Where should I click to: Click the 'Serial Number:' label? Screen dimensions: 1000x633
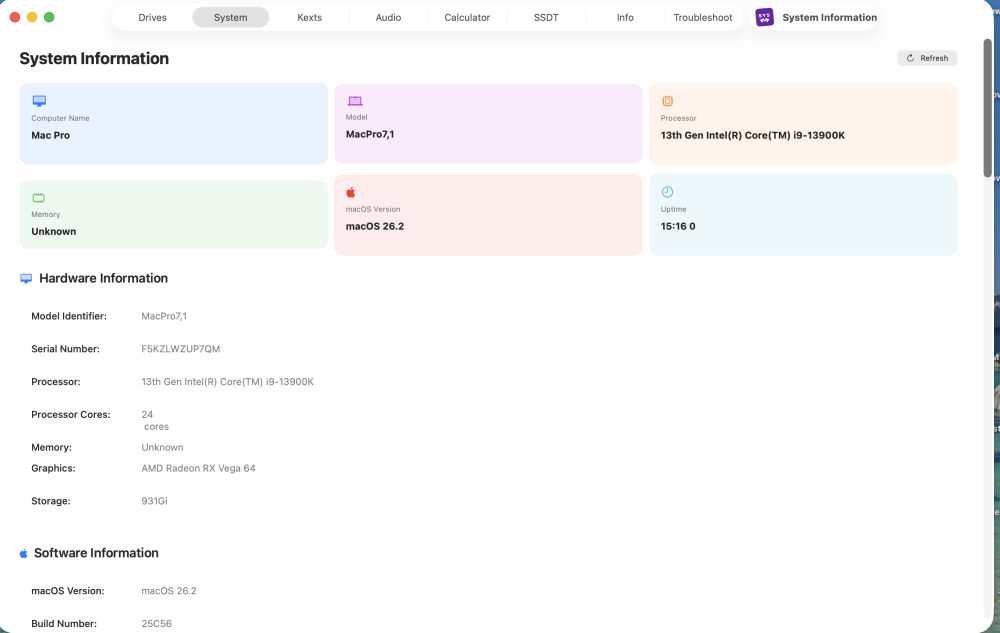point(65,349)
